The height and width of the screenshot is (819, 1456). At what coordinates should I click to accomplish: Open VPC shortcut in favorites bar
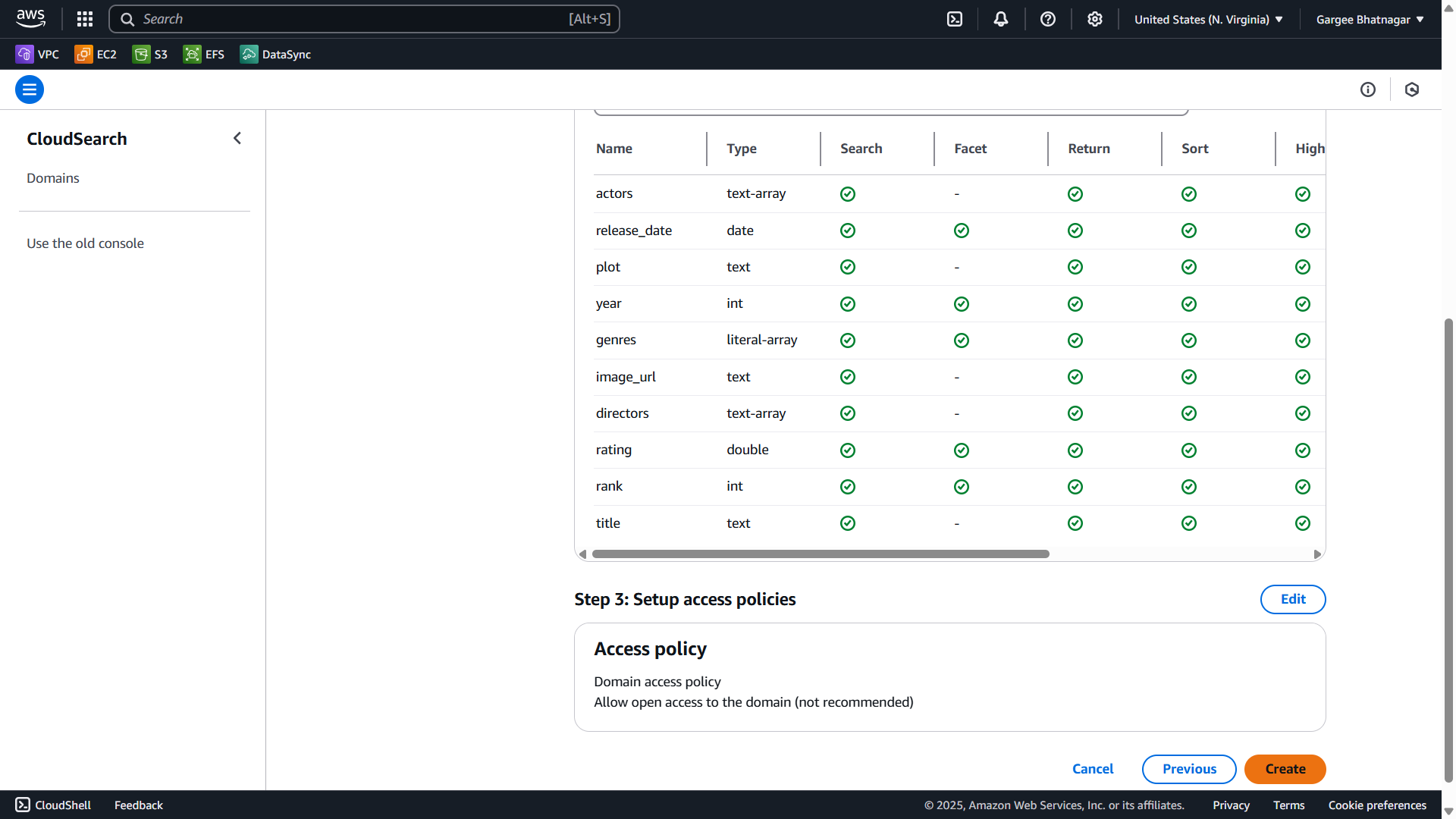point(37,54)
